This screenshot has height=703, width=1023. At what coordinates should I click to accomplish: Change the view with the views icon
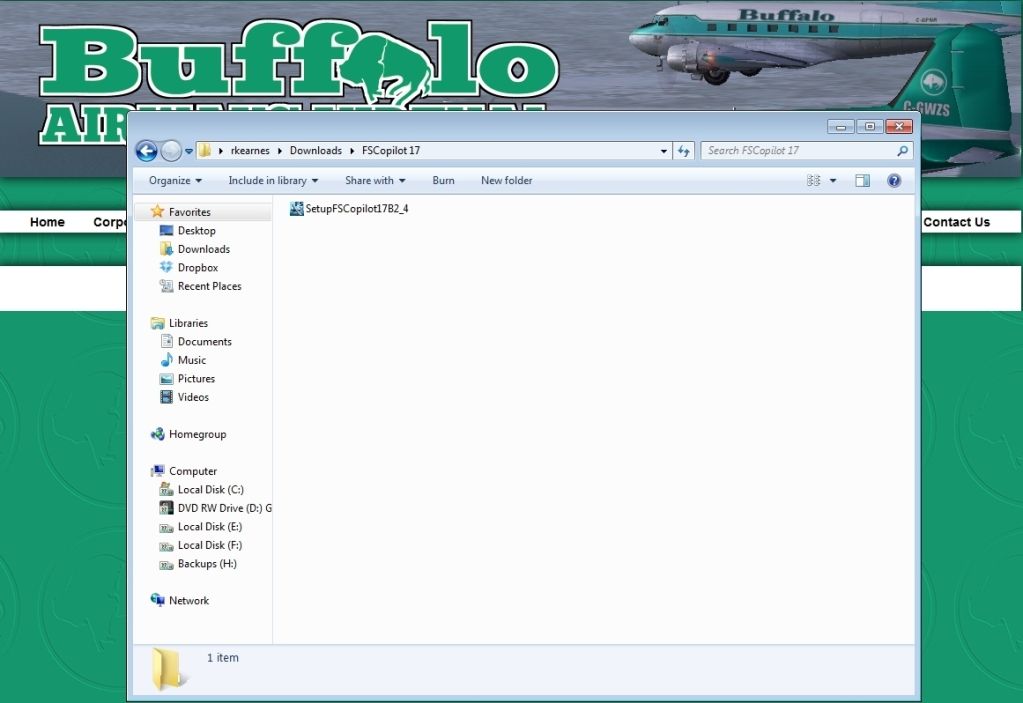[x=814, y=181]
